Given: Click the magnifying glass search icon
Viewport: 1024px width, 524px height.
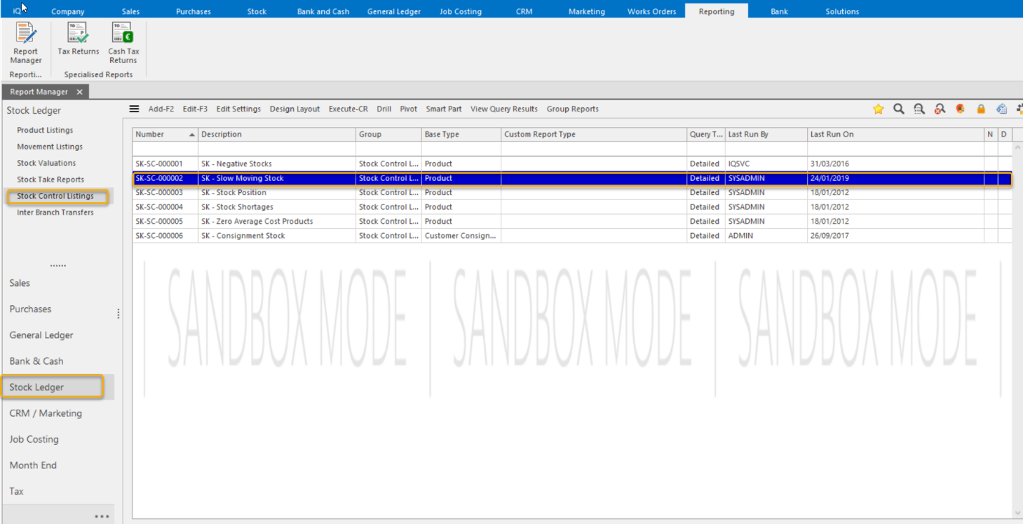Looking at the screenshot, I should [899, 109].
